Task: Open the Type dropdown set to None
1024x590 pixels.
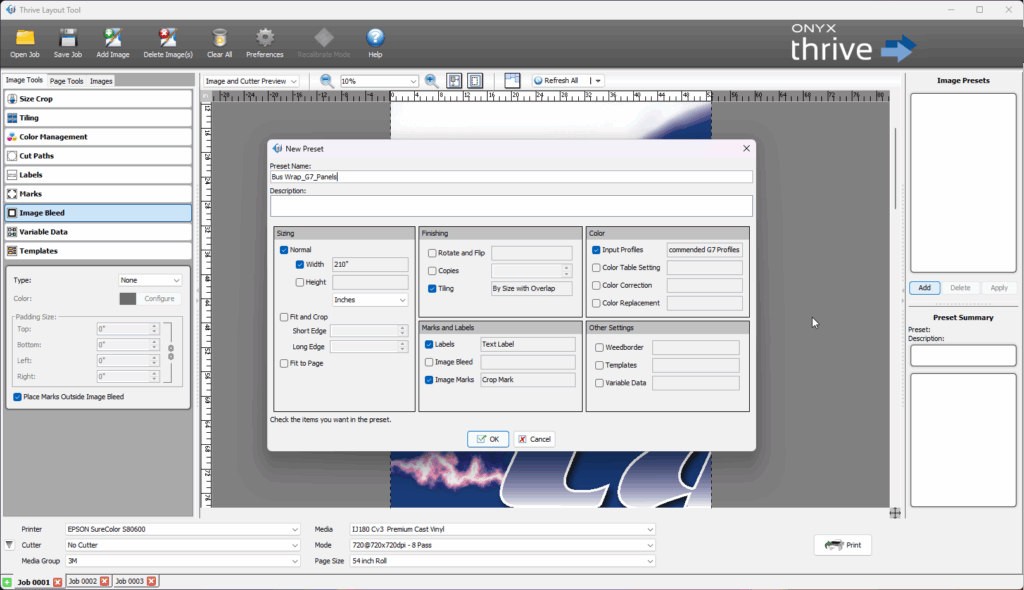Action: [x=150, y=280]
